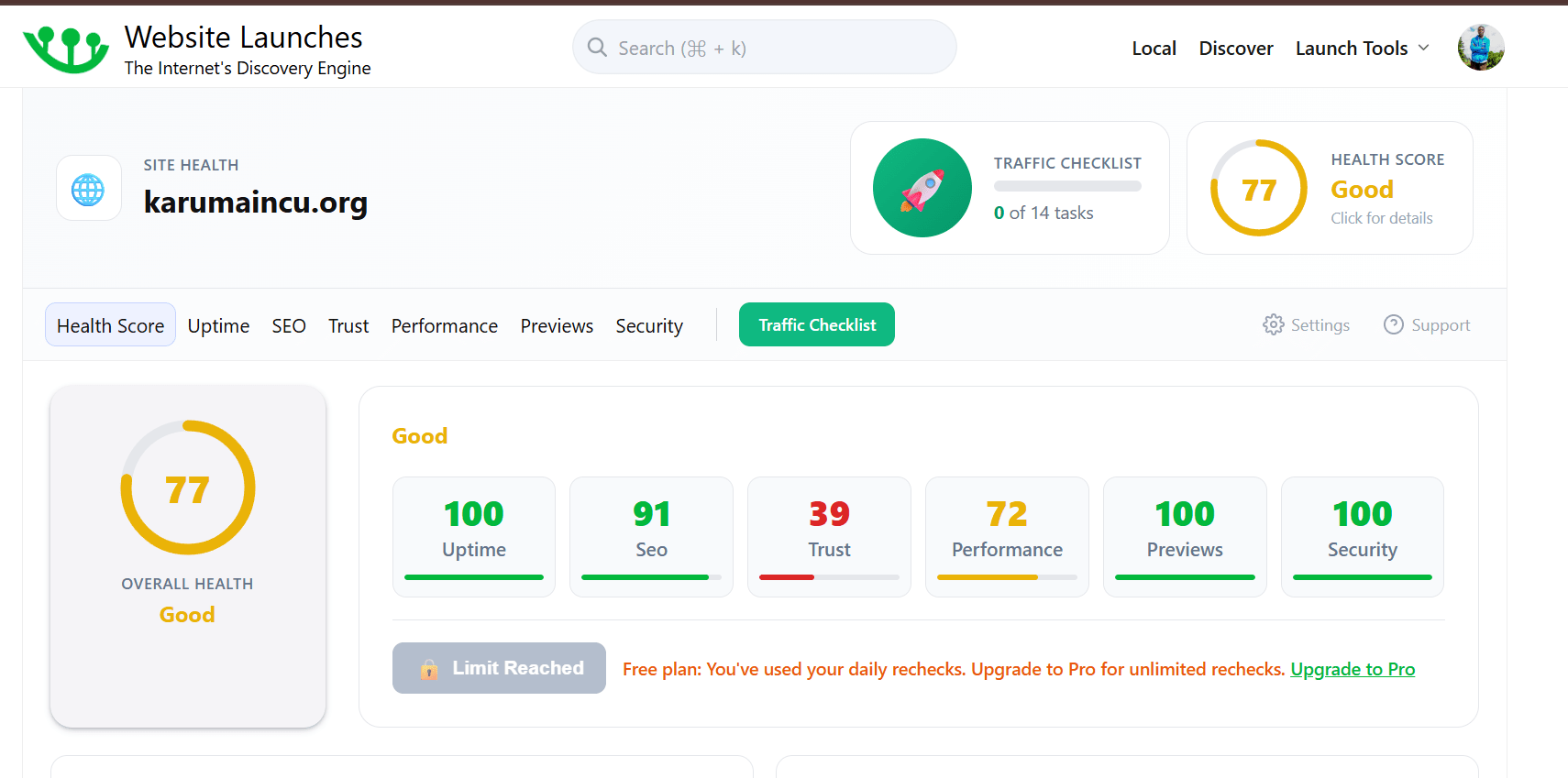Switch to the Performance tab
This screenshot has height=778, width=1568.
point(445,325)
